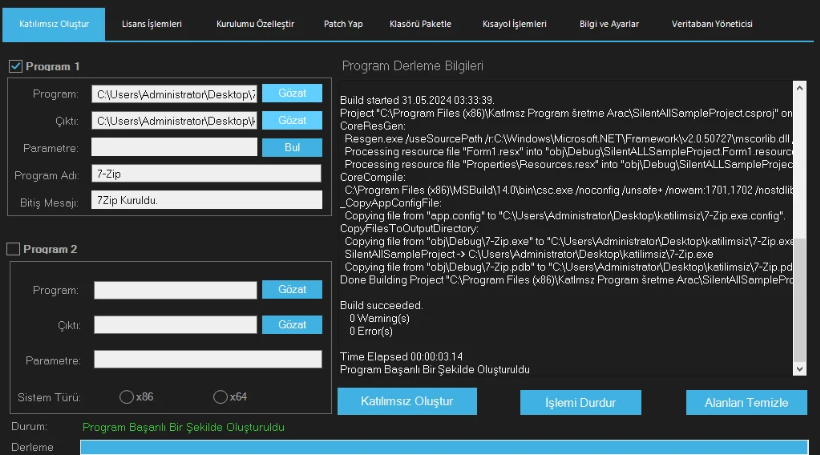Click Gözat beside Program 1 Çıktı field
This screenshot has height=455, width=820.
click(292, 120)
